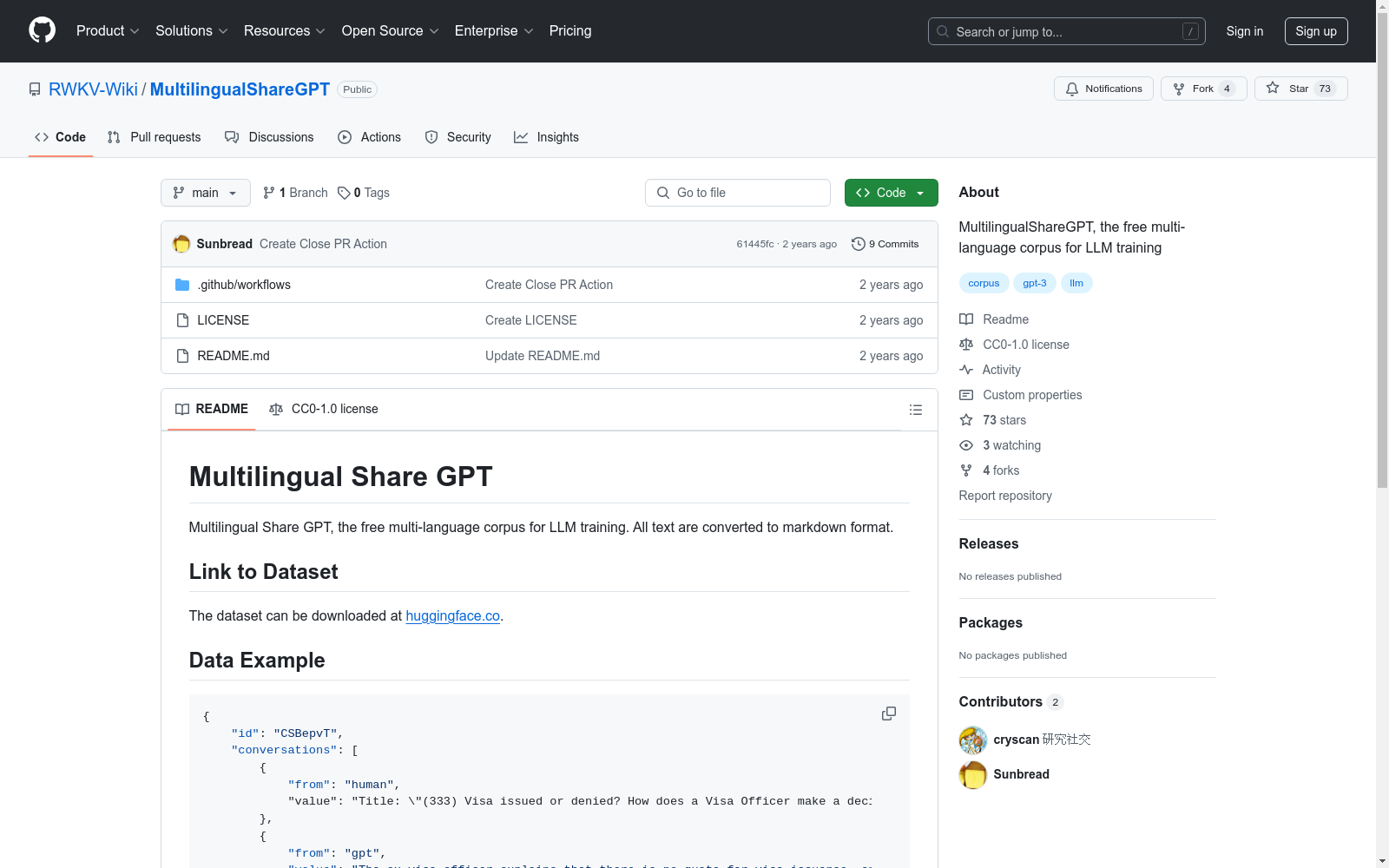The height and width of the screenshot is (868, 1389).
Task: Click the fork icon next to 4 forks
Action: tap(966, 470)
